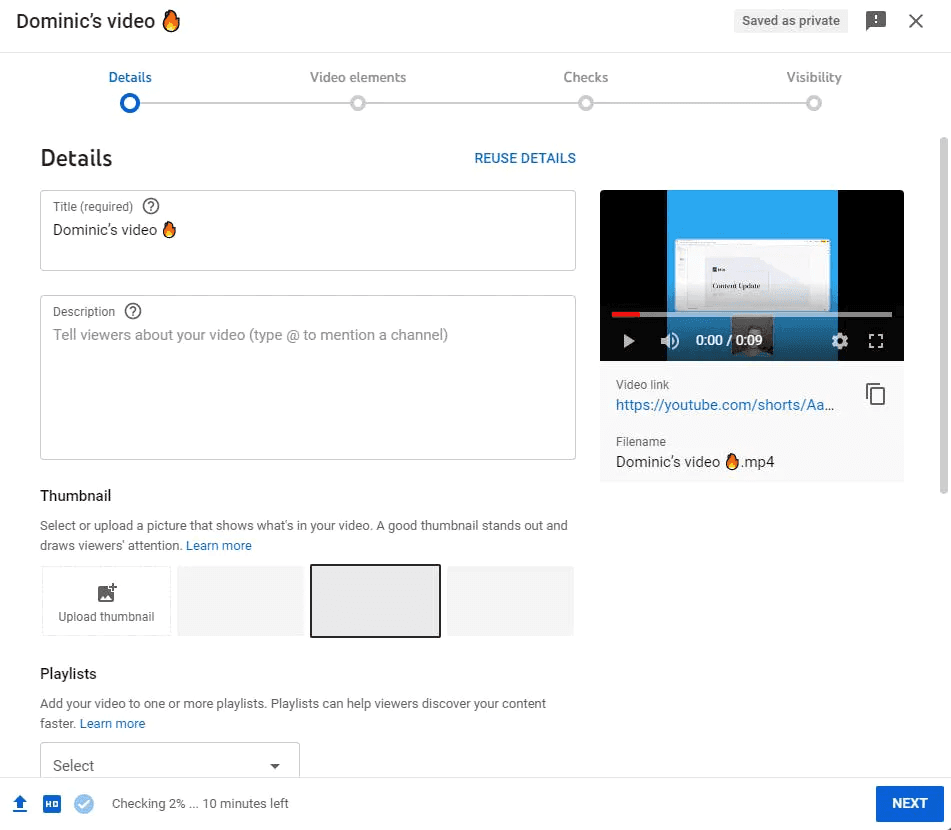Viewport: 951px width, 830px height.
Task: Click the video preview progress bar
Action: pyautogui.click(x=751, y=314)
